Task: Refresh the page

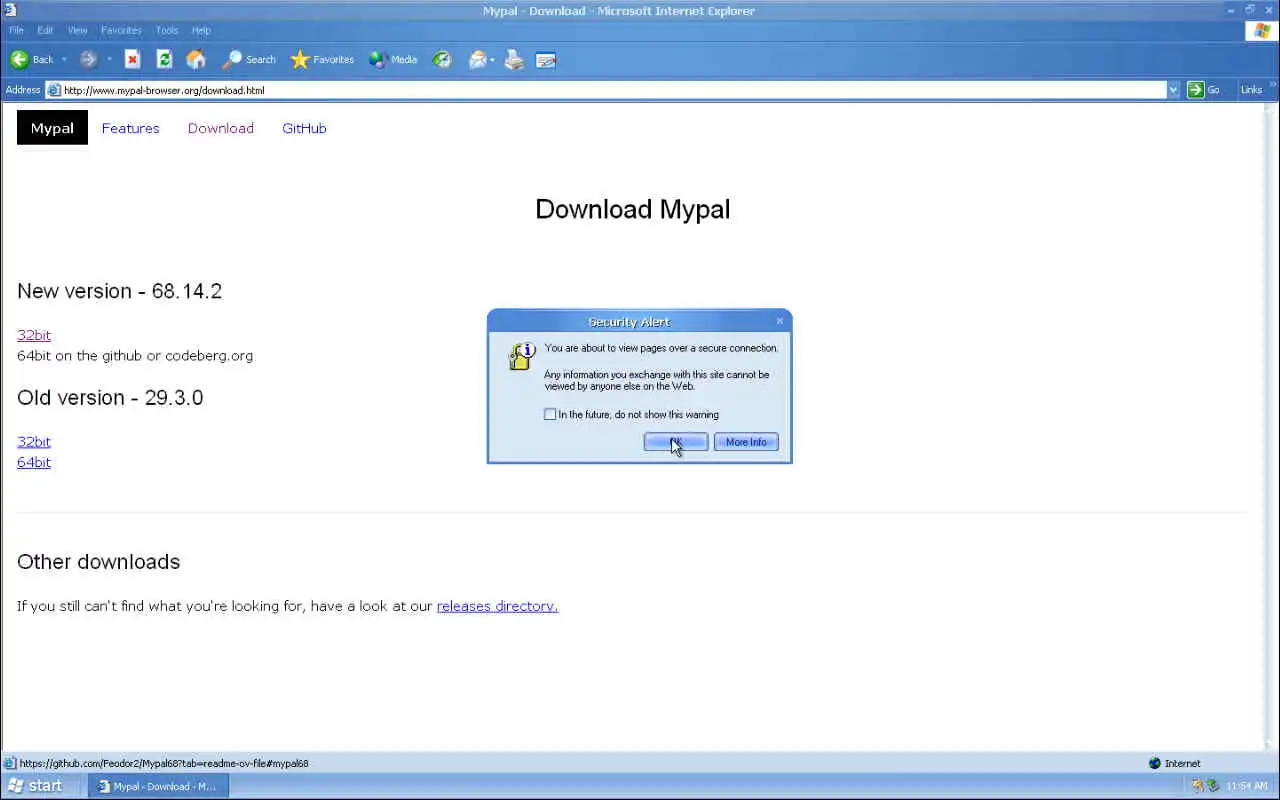Action: tap(164, 60)
